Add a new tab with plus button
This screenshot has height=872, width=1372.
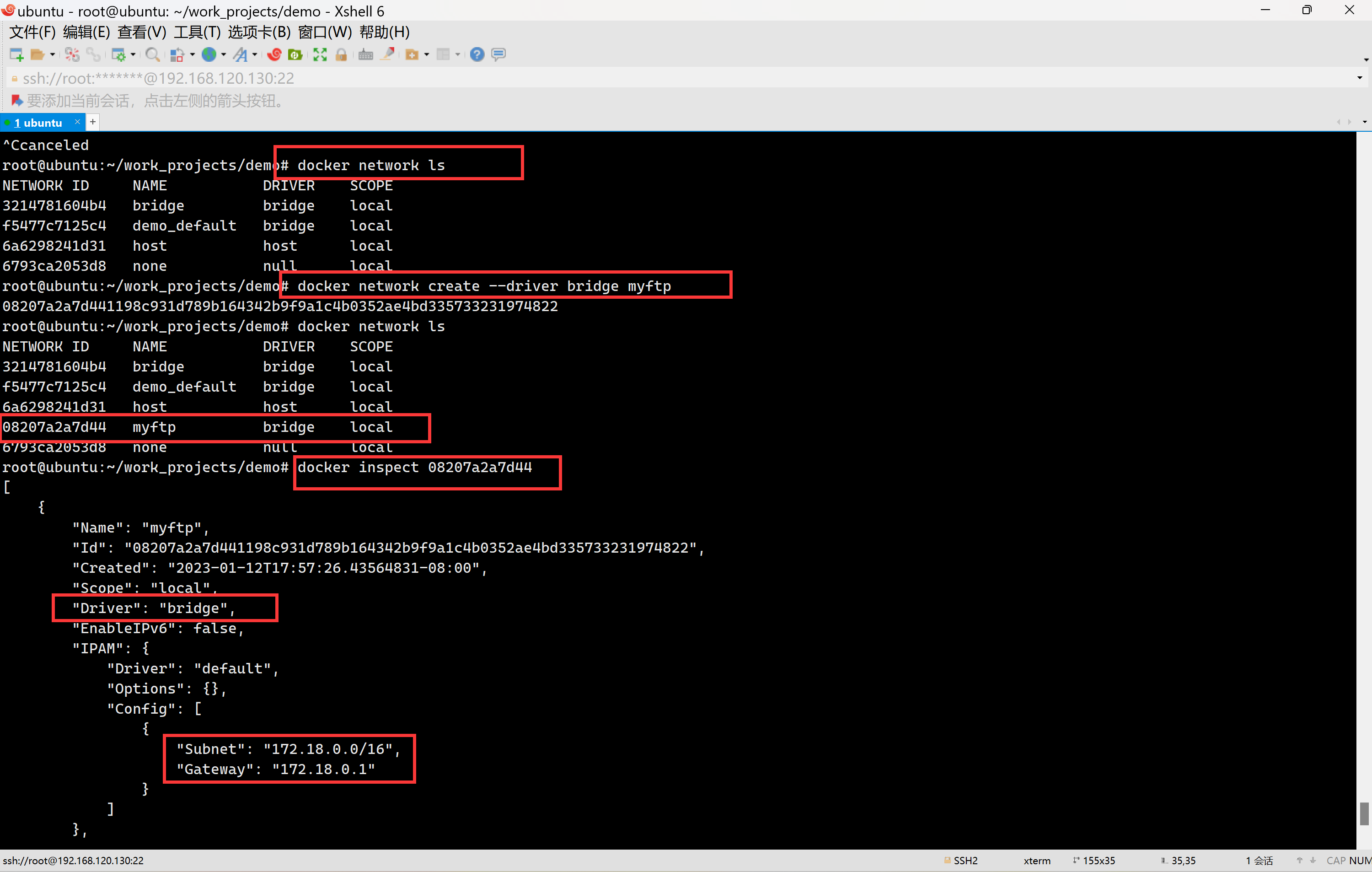click(93, 122)
